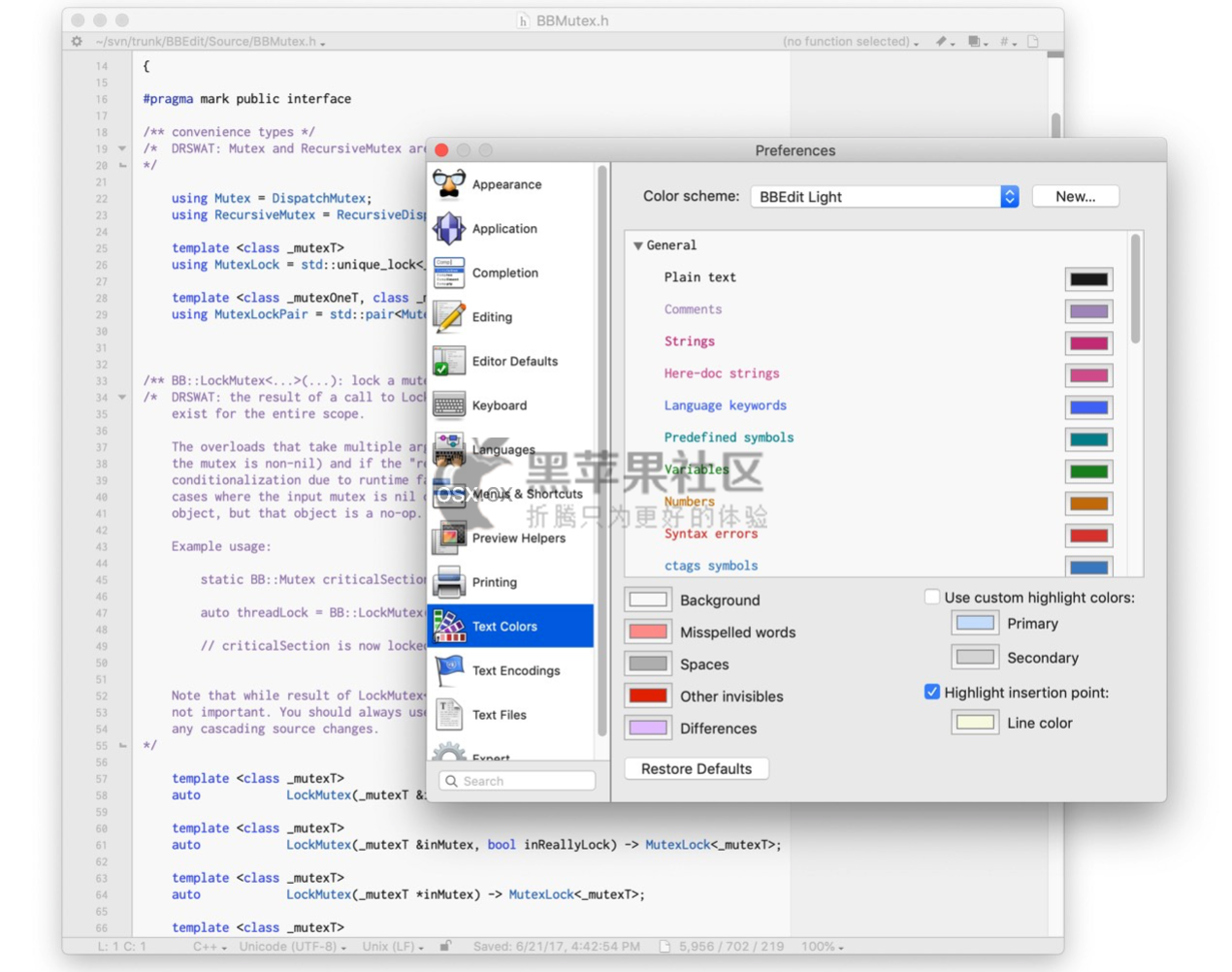Click the document statistics icon in status bar
This screenshot has width=1232, height=972.
[x=665, y=946]
